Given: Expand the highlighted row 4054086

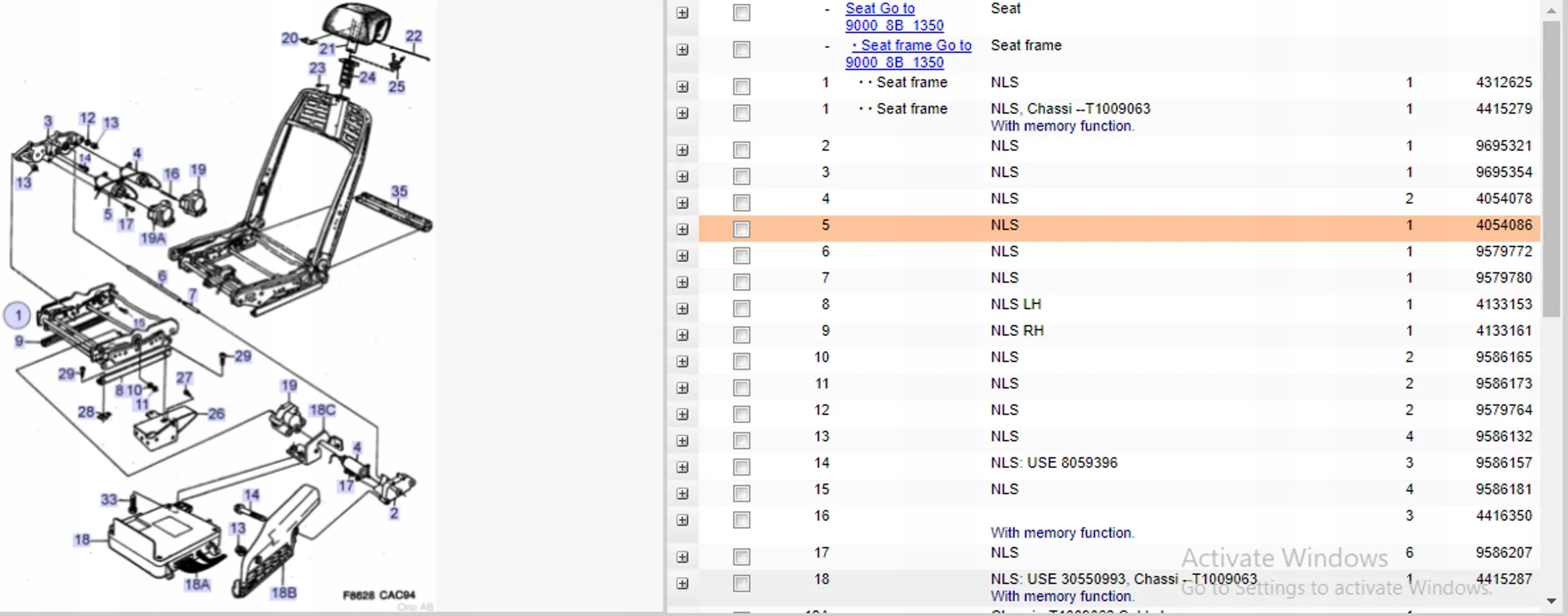Looking at the screenshot, I should point(682,230).
